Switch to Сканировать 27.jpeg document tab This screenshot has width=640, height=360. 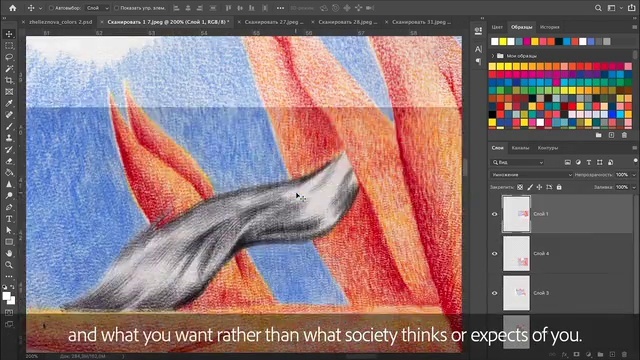tap(274, 22)
